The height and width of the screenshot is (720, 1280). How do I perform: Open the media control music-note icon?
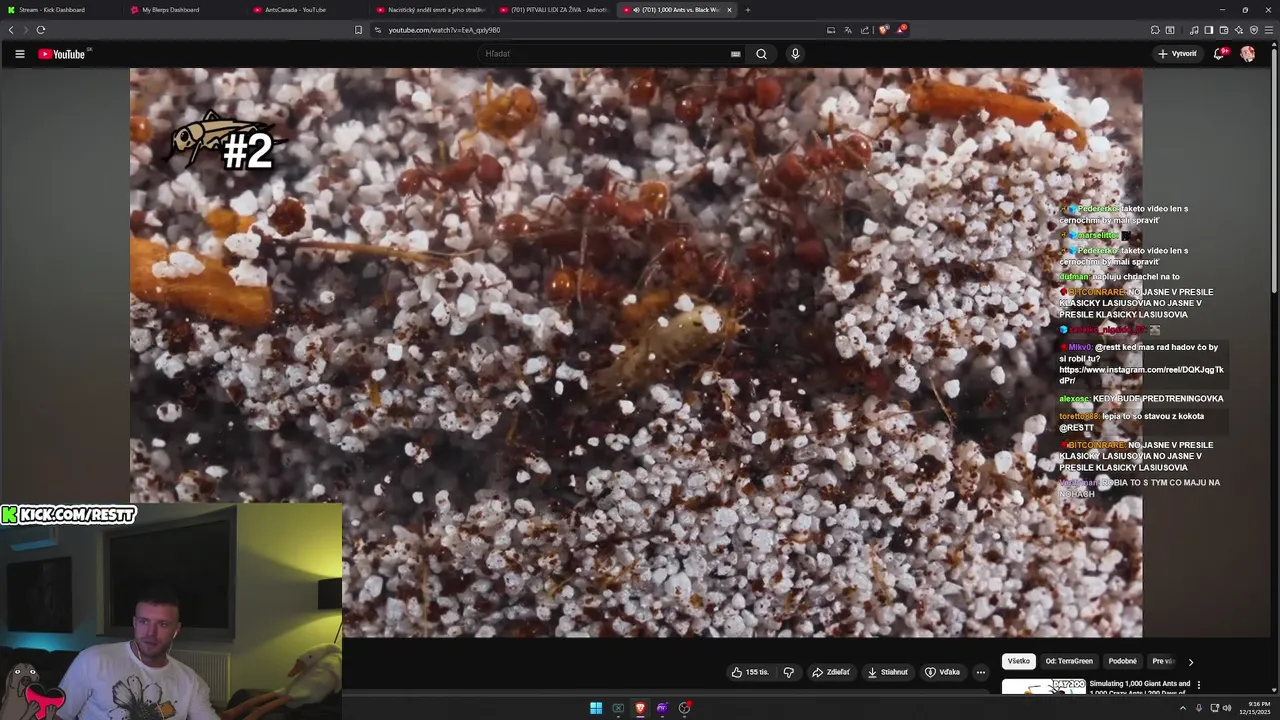1194,30
